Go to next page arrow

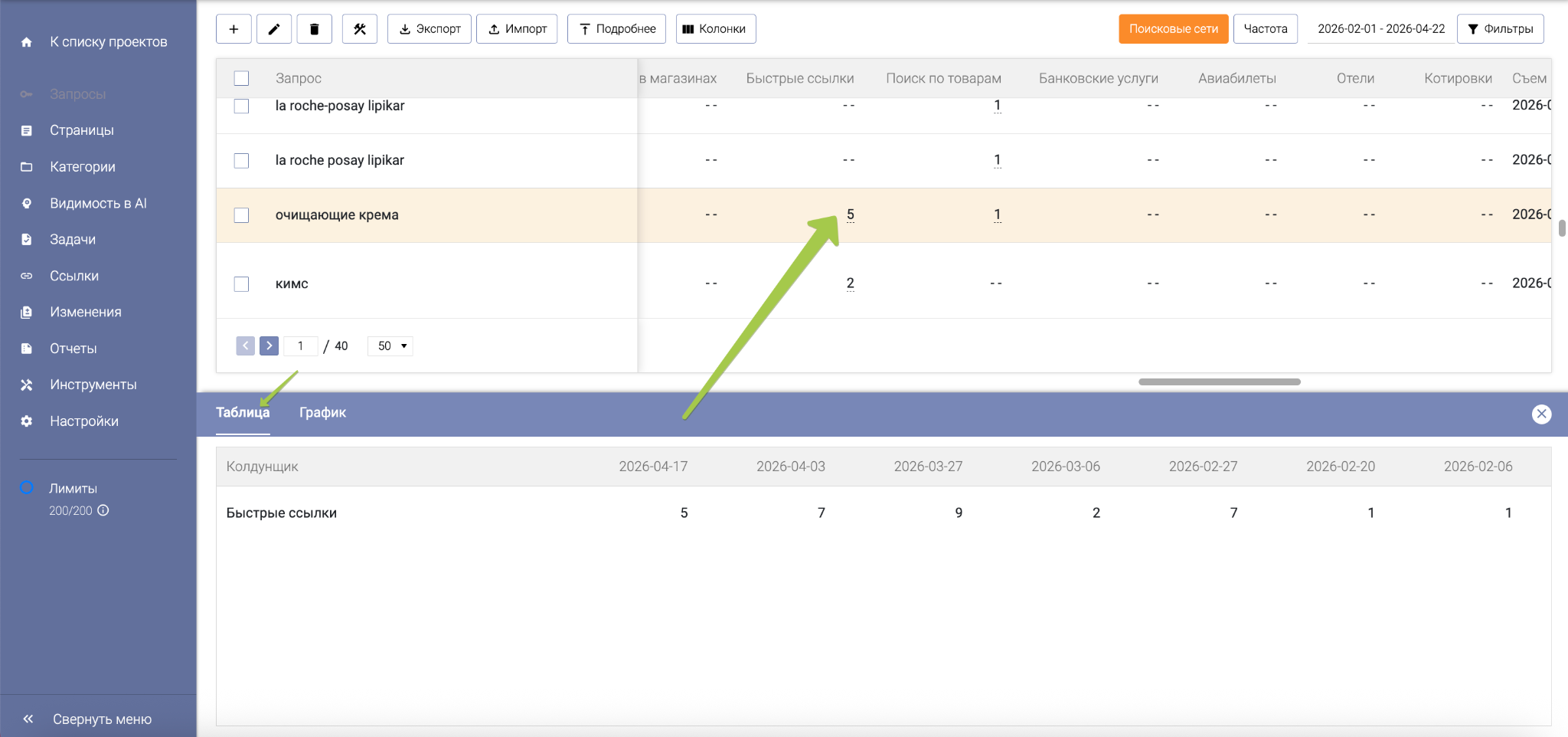pos(269,346)
